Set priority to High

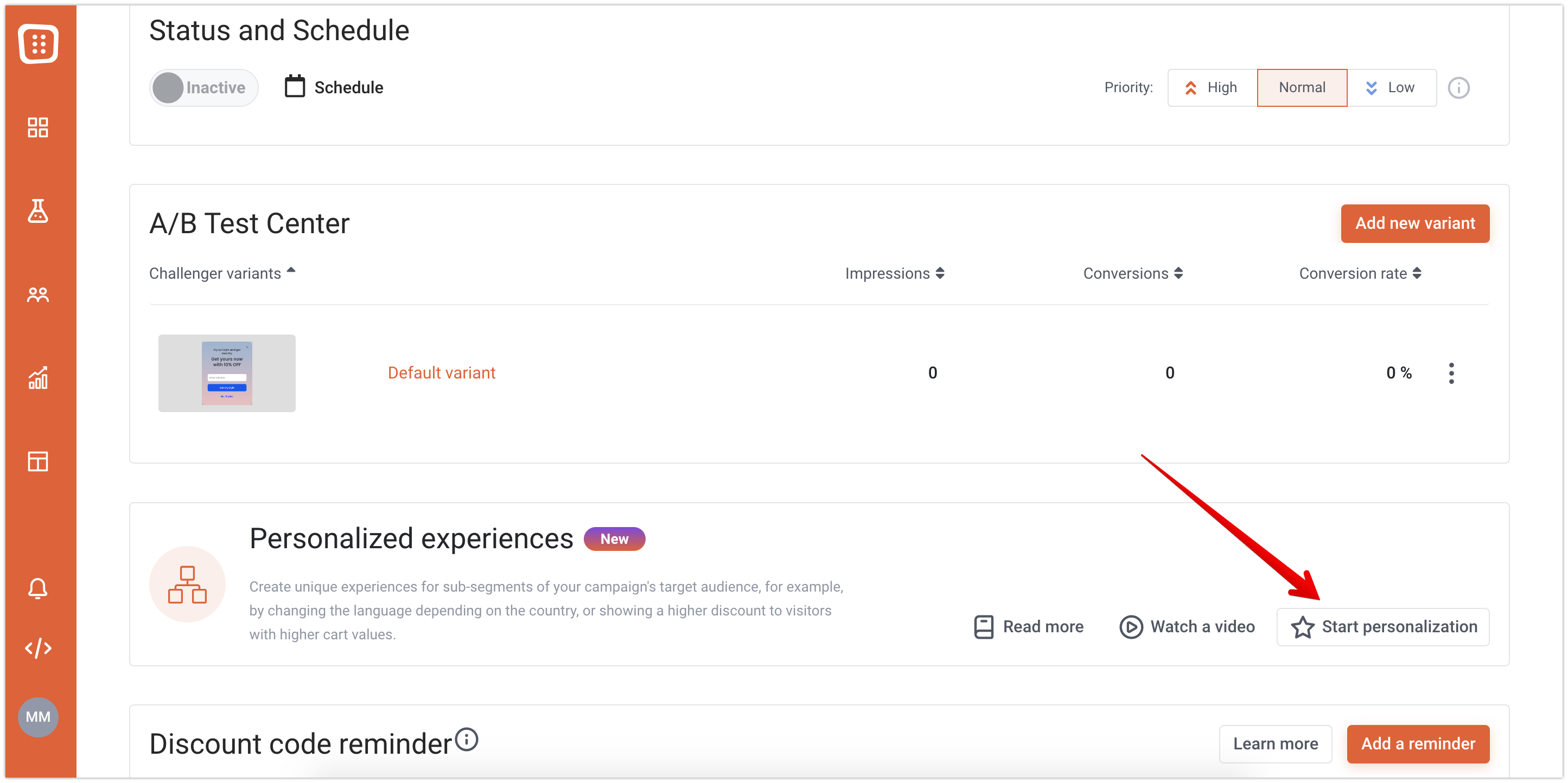point(1212,88)
